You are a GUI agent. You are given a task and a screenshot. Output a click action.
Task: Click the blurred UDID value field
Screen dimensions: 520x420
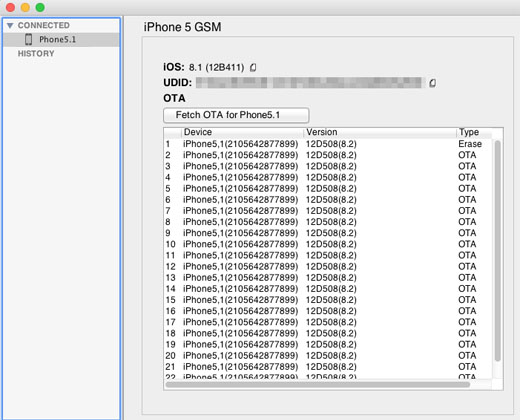[x=309, y=83]
